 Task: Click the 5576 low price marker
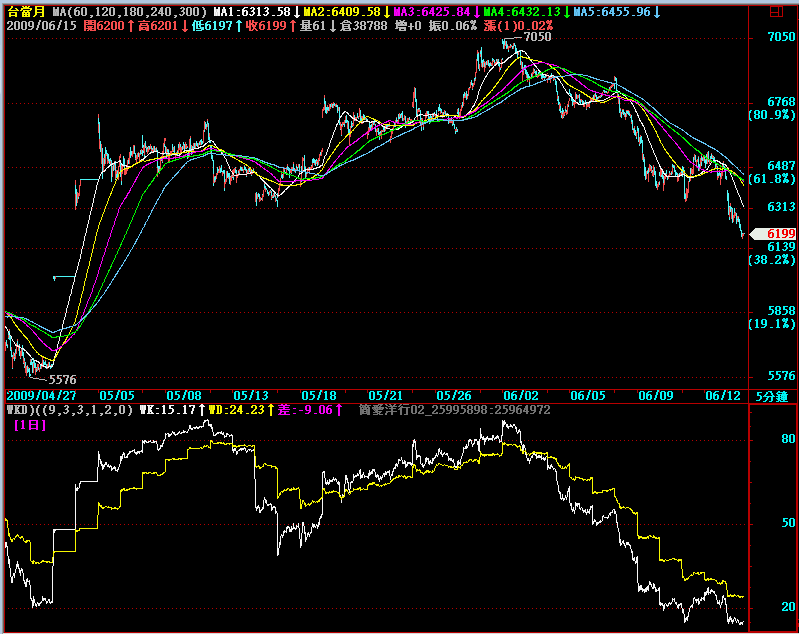[63, 379]
